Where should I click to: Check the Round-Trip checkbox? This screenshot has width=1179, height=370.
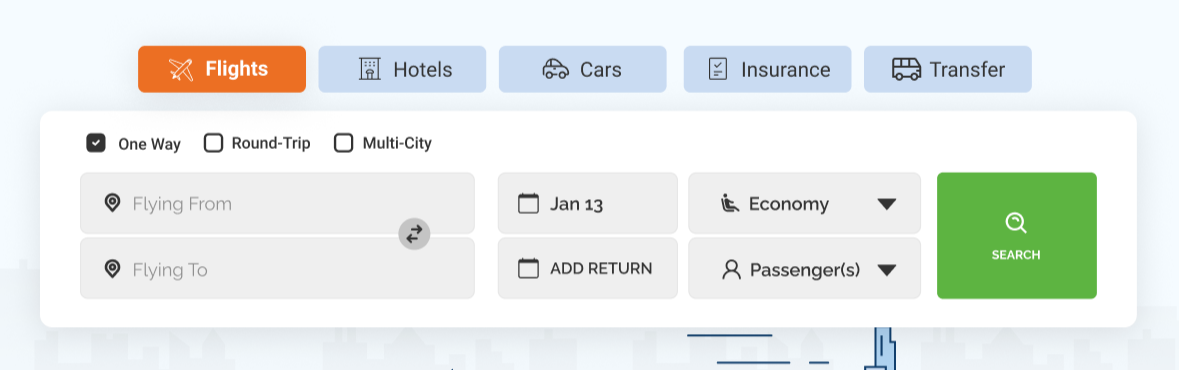(x=214, y=143)
